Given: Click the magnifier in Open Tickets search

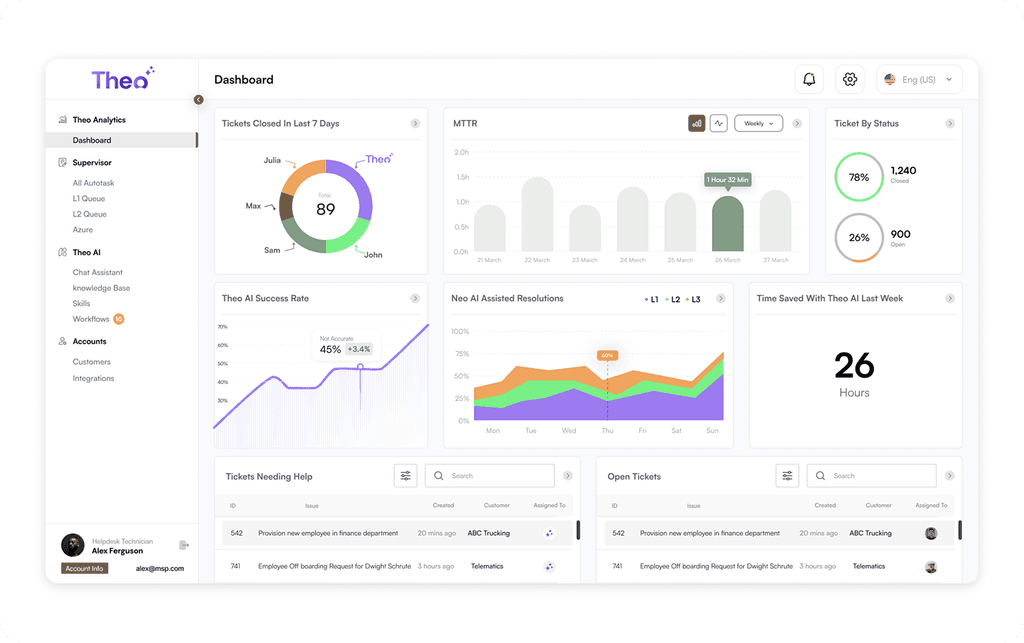Looking at the screenshot, I should click(821, 476).
